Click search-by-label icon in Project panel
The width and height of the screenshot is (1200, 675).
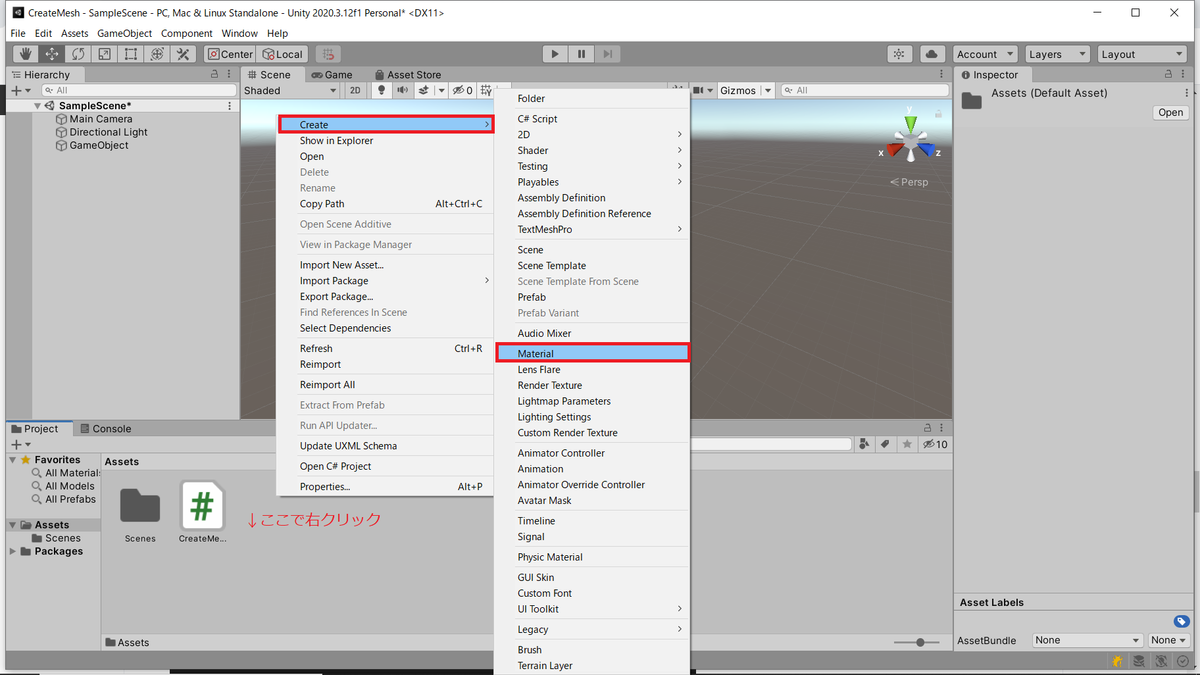885,444
